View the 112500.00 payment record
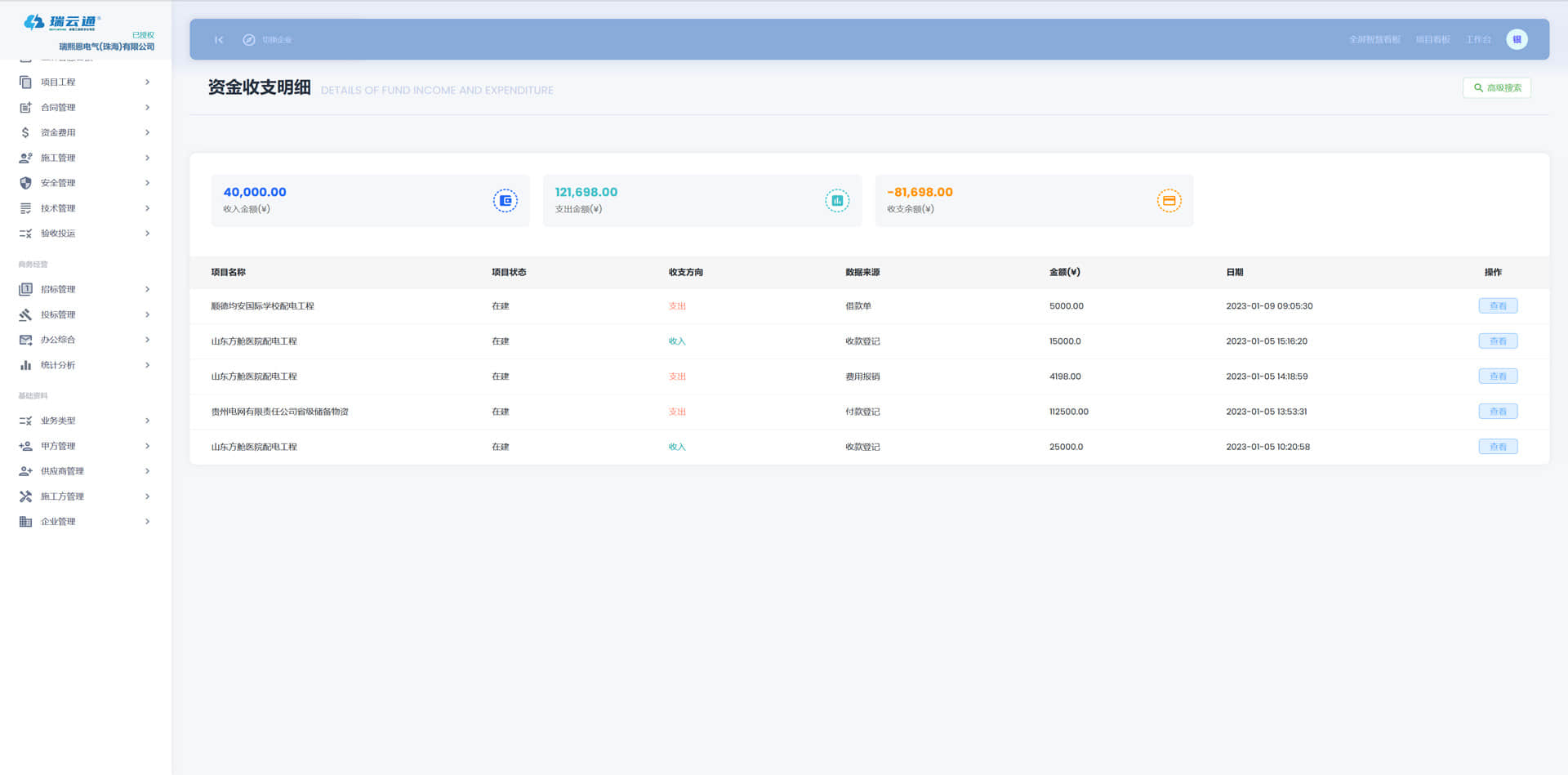 coord(1497,412)
